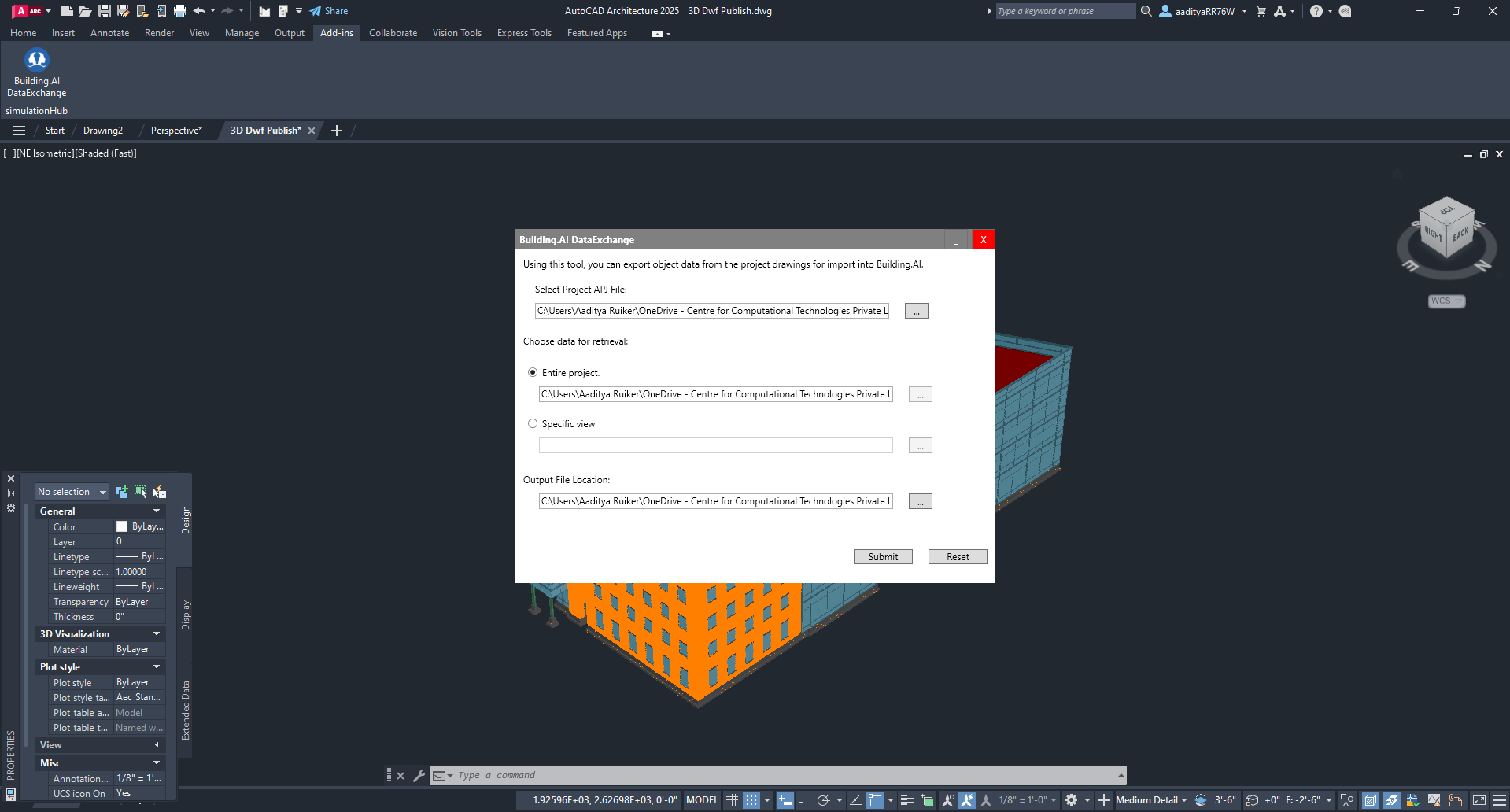Open the Autodesk App Store cart icon

[x=1261, y=11]
